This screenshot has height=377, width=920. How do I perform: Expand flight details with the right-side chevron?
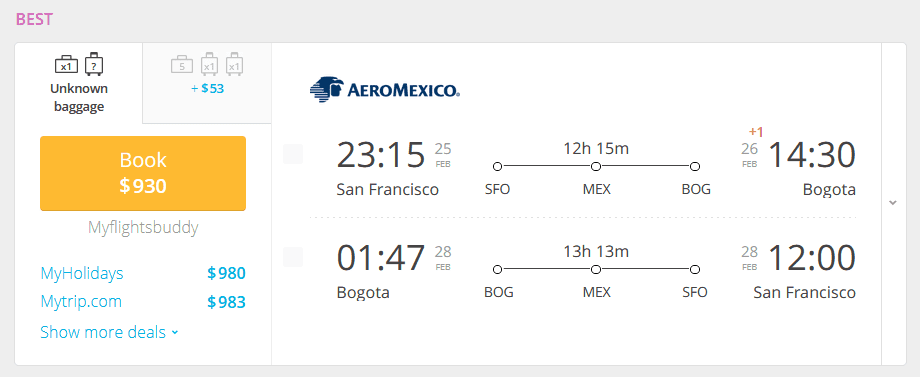[893, 203]
